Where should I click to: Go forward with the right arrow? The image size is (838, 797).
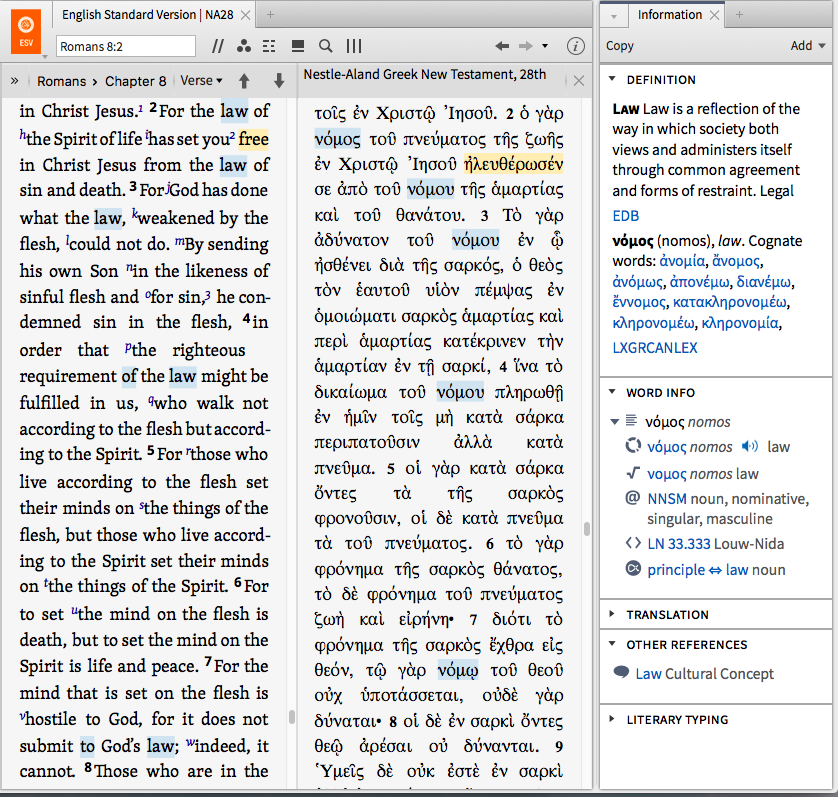point(526,46)
